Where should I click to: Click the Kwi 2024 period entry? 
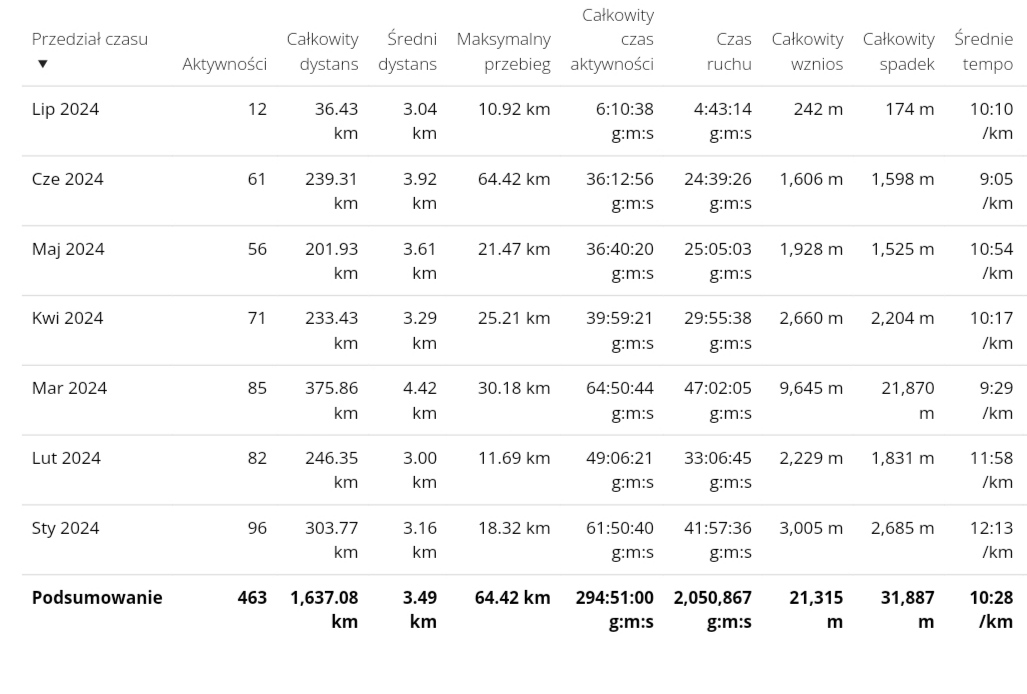[x=67, y=319]
